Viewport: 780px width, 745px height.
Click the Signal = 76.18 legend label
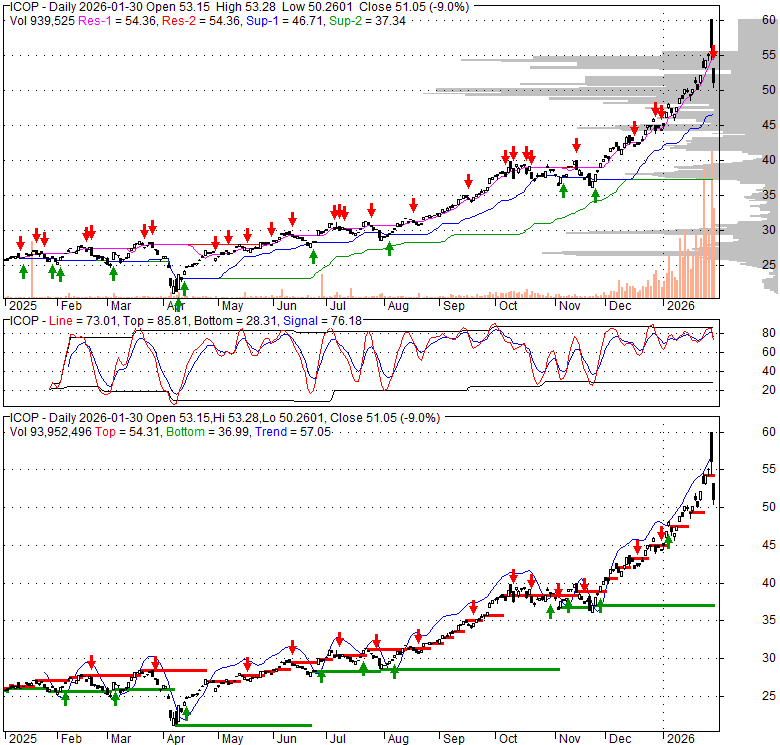(318, 320)
